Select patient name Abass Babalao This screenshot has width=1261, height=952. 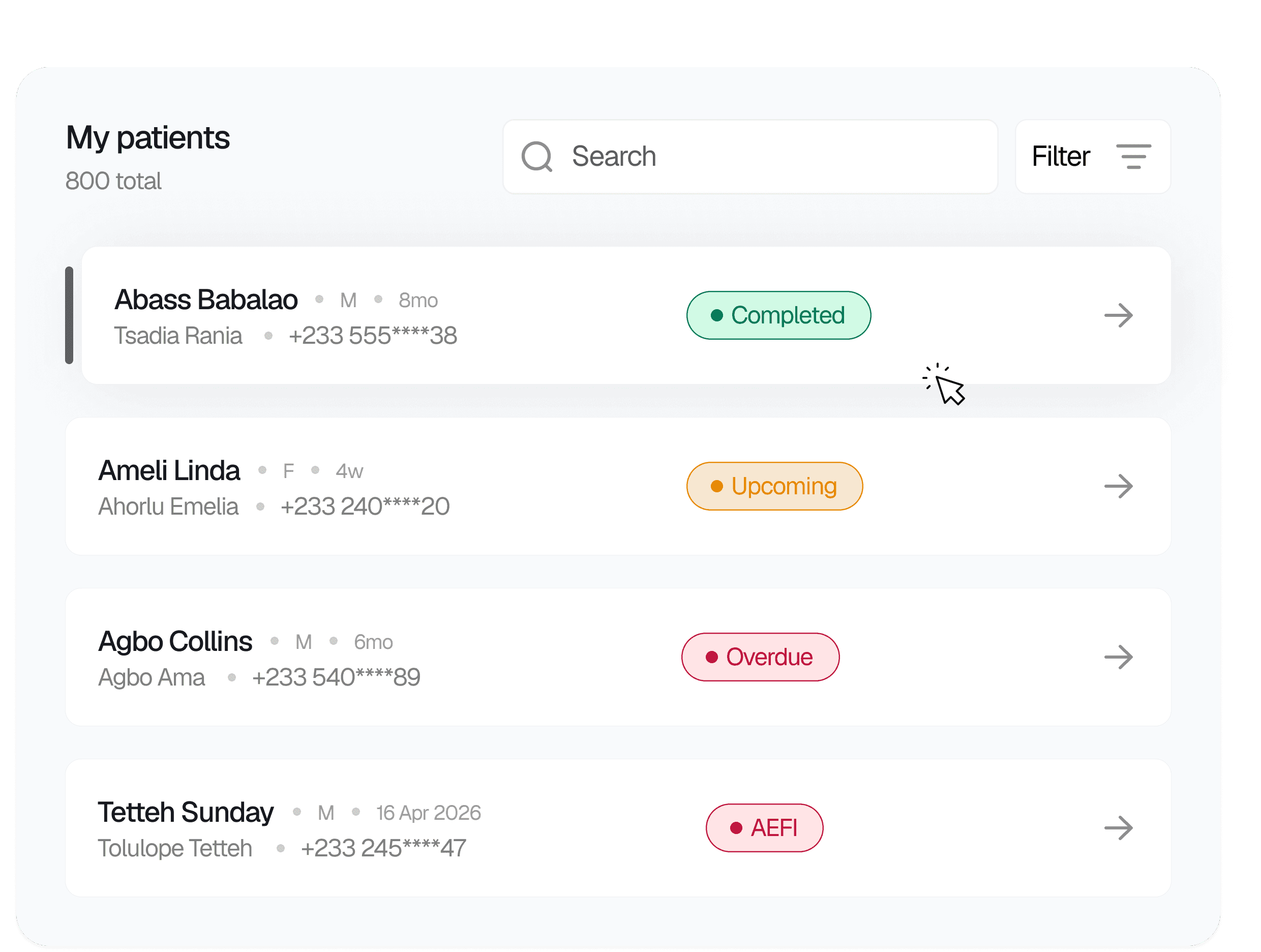[x=206, y=300]
